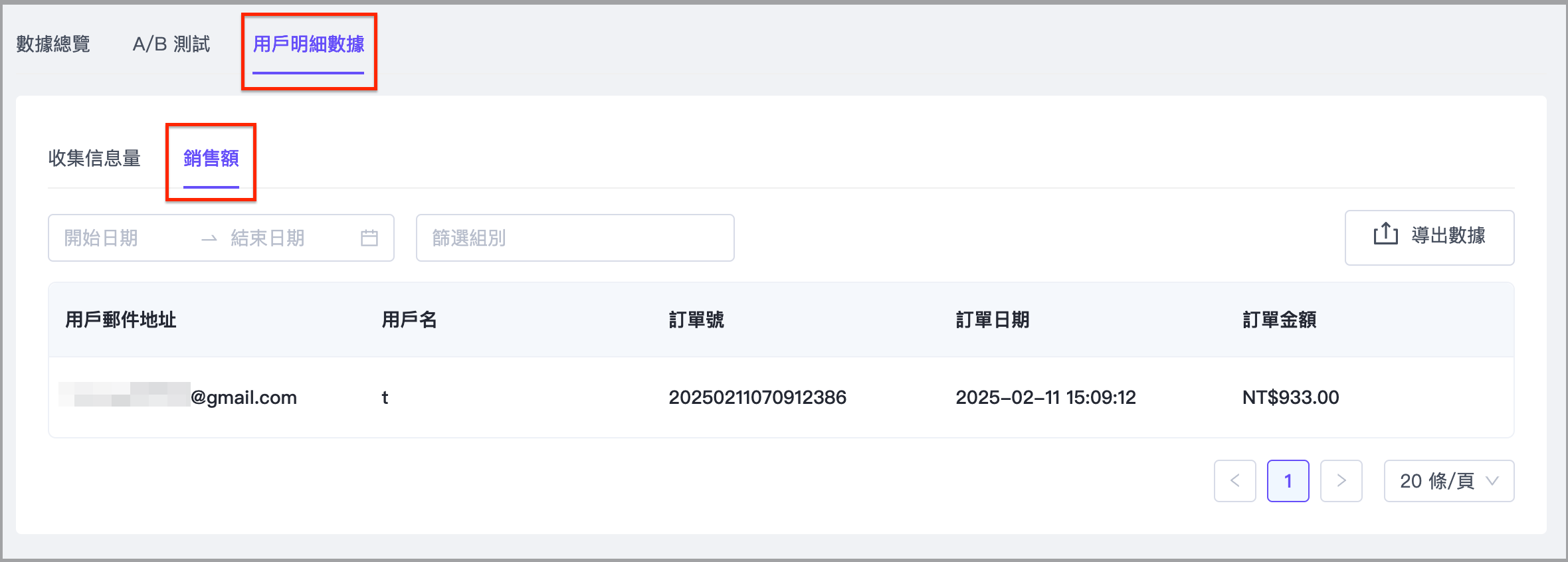Screen dimensions: 1568x562
Task: Click the calendar icon in date range
Action: pyautogui.click(x=369, y=238)
